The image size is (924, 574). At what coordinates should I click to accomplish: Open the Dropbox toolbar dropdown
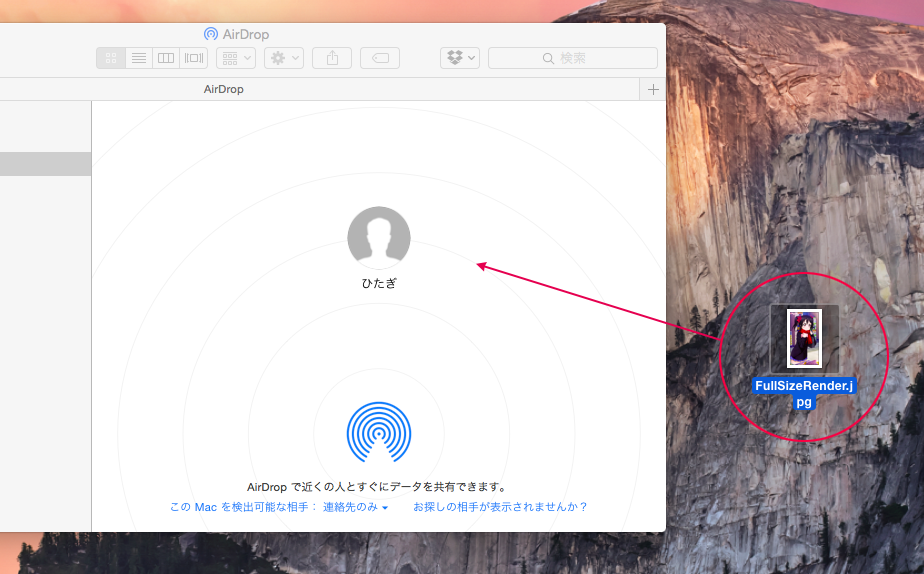pos(460,58)
